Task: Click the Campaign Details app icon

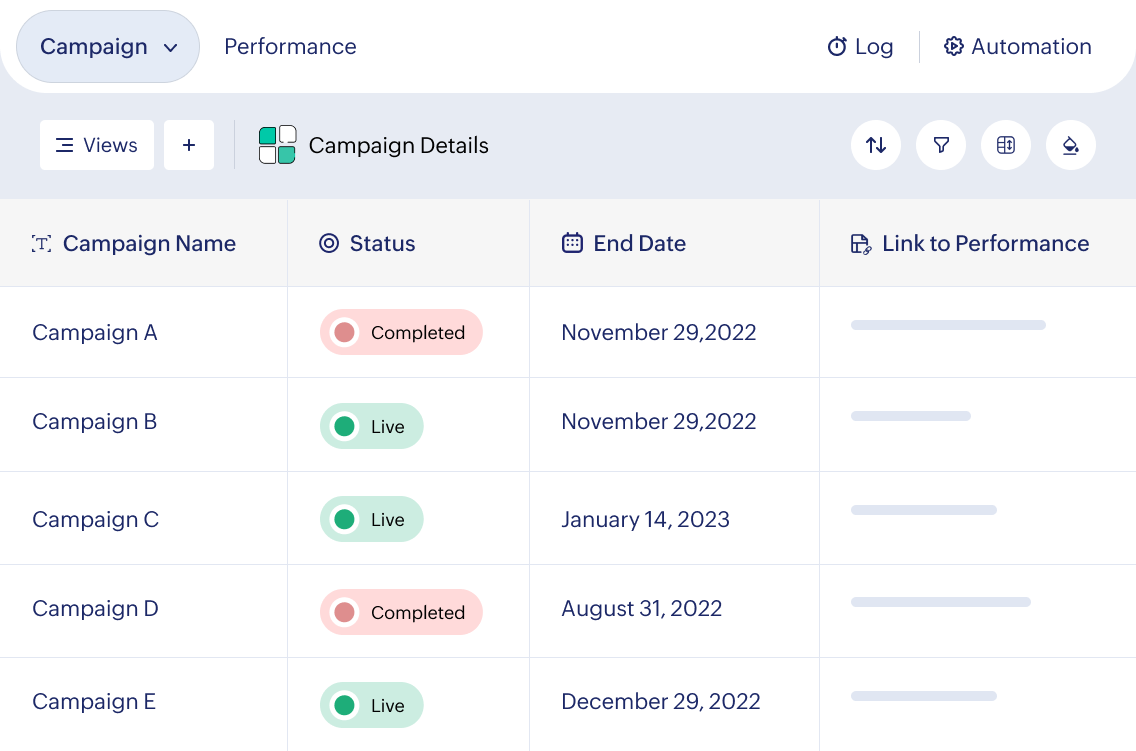Action: pos(277,145)
